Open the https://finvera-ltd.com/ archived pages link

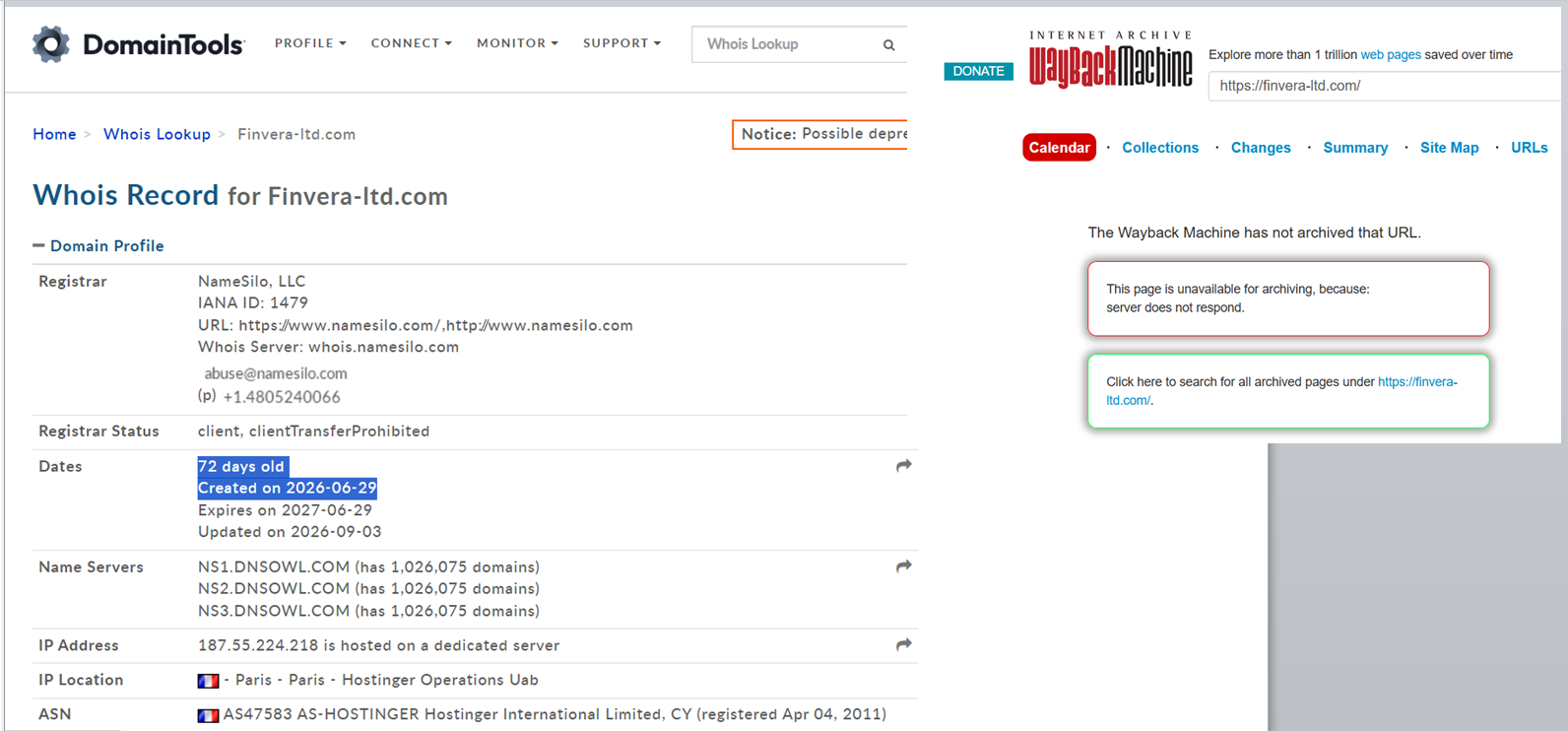(1417, 382)
